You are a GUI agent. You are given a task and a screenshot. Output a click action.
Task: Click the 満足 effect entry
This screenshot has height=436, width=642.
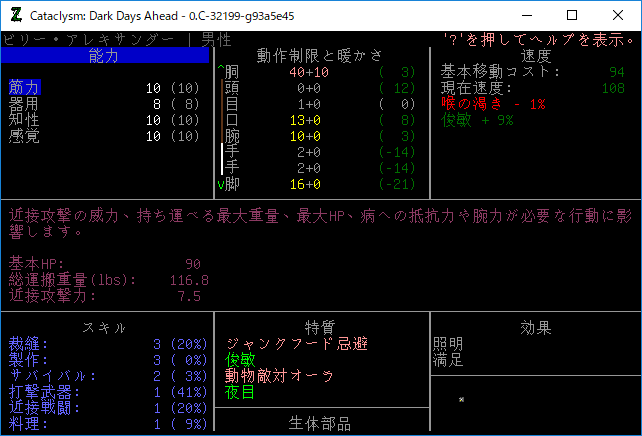coord(448,360)
